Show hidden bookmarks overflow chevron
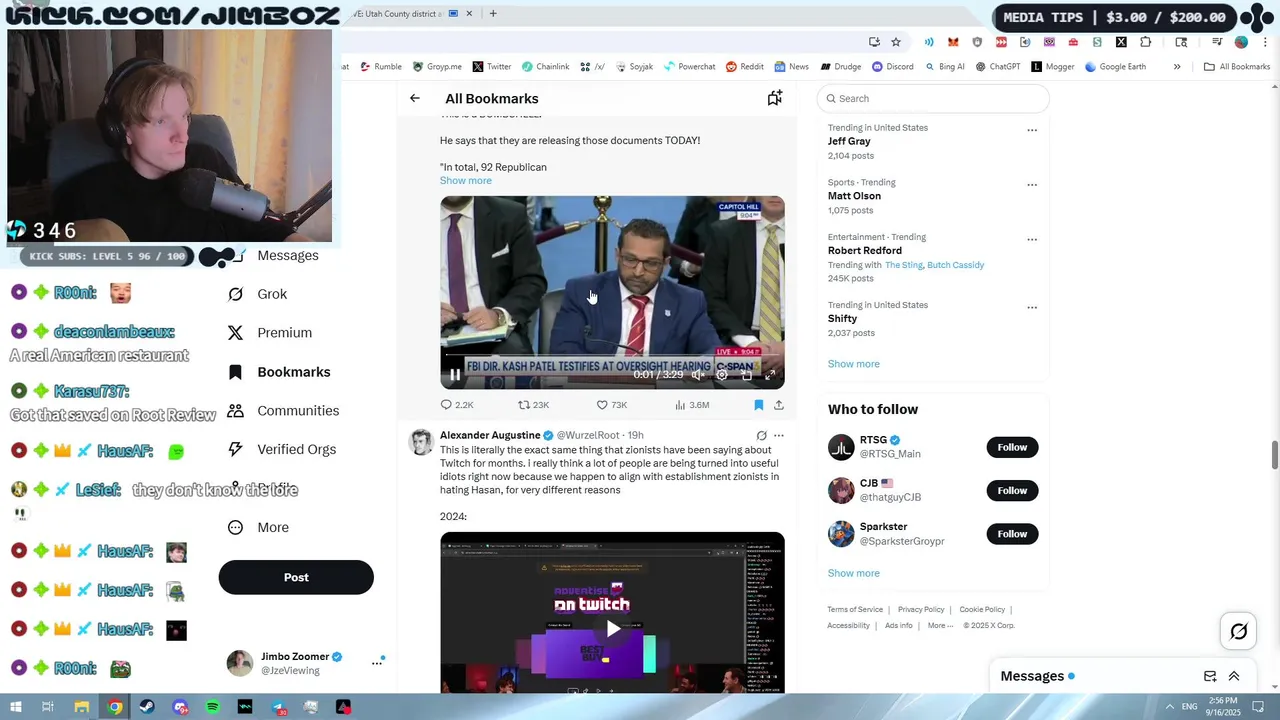The height and width of the screenshot is (720, 1280). 1177,67
